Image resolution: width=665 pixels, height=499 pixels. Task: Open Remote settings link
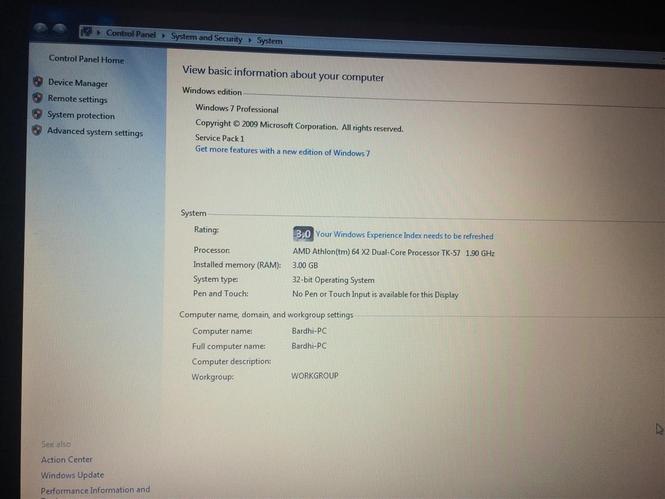77,99
